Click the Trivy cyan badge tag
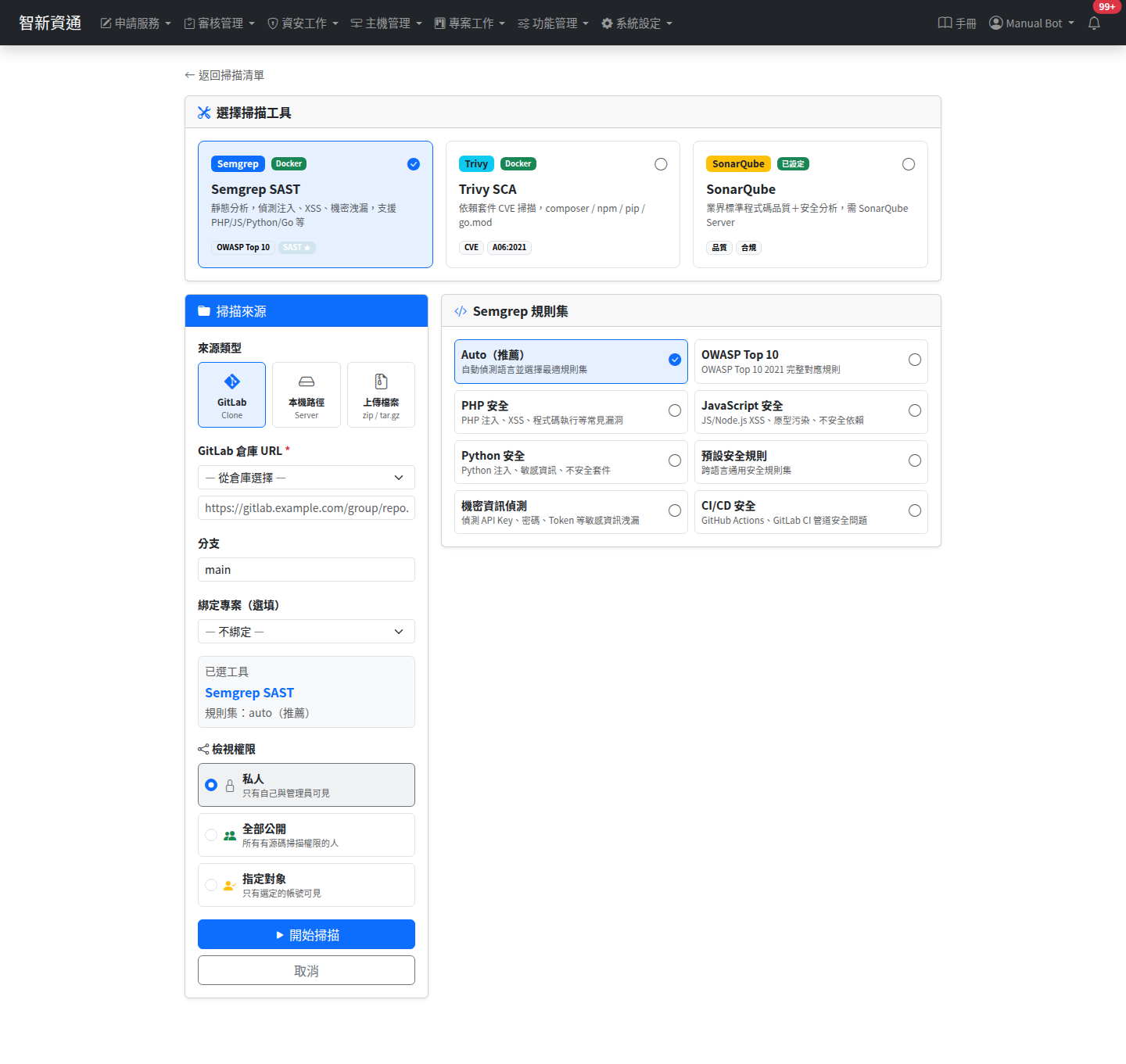Screen dimensions: 1126x1064 point(476,163)
